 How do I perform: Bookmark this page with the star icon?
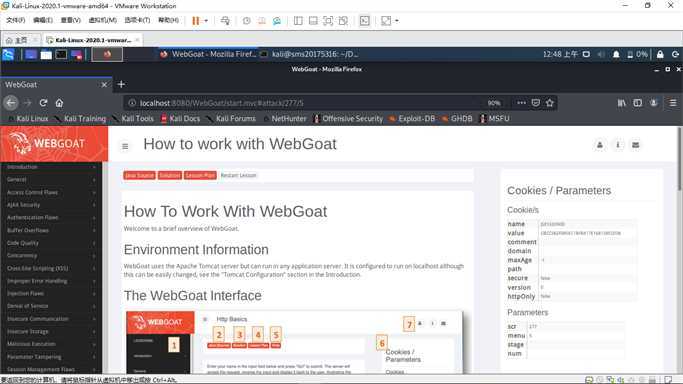pyautogui.click(x=550, y=103)
